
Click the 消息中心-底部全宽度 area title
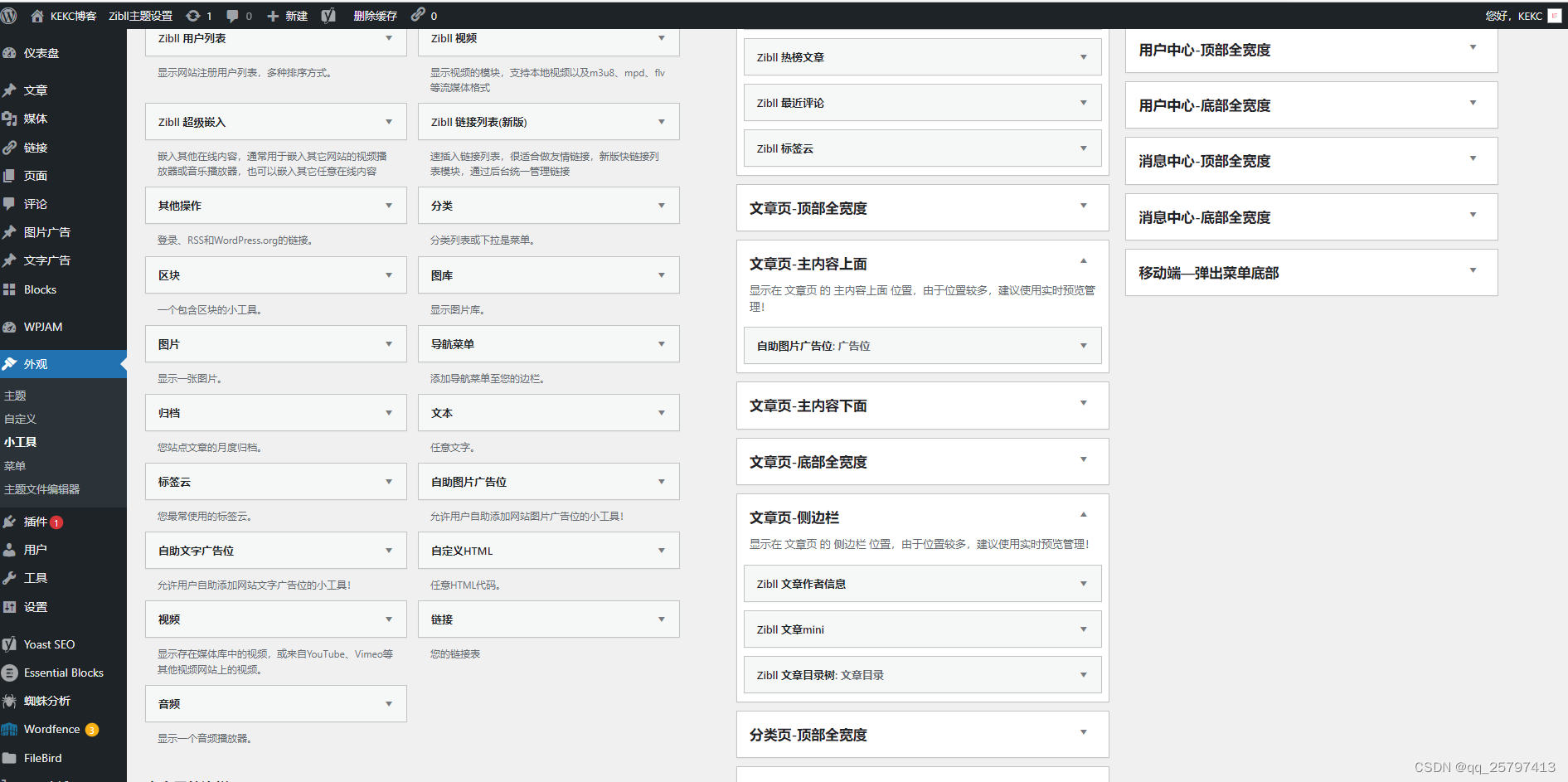(1204, 217)
